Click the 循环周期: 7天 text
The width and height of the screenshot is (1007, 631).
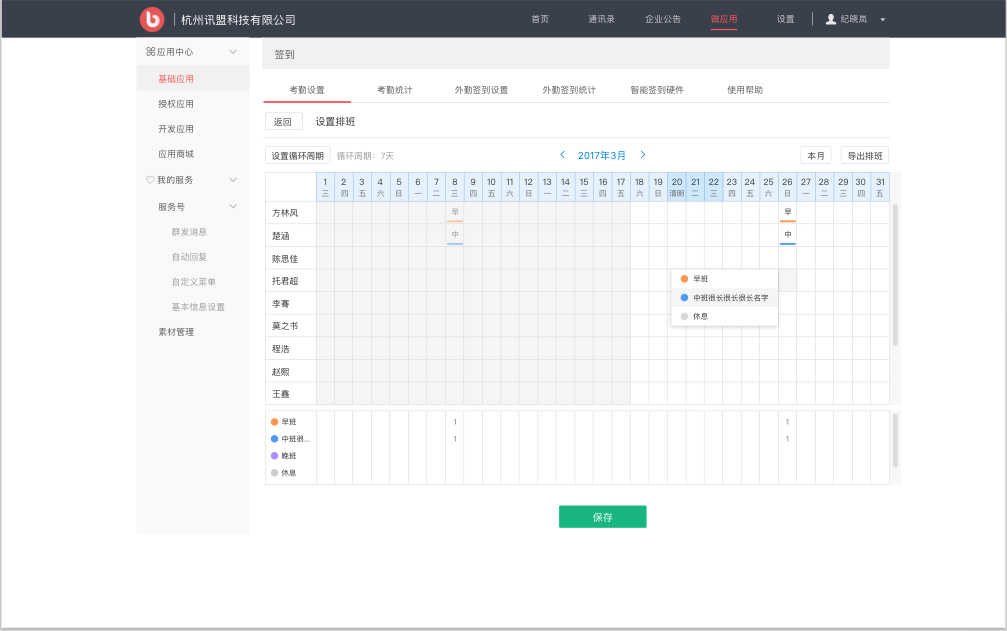(365, 156)
